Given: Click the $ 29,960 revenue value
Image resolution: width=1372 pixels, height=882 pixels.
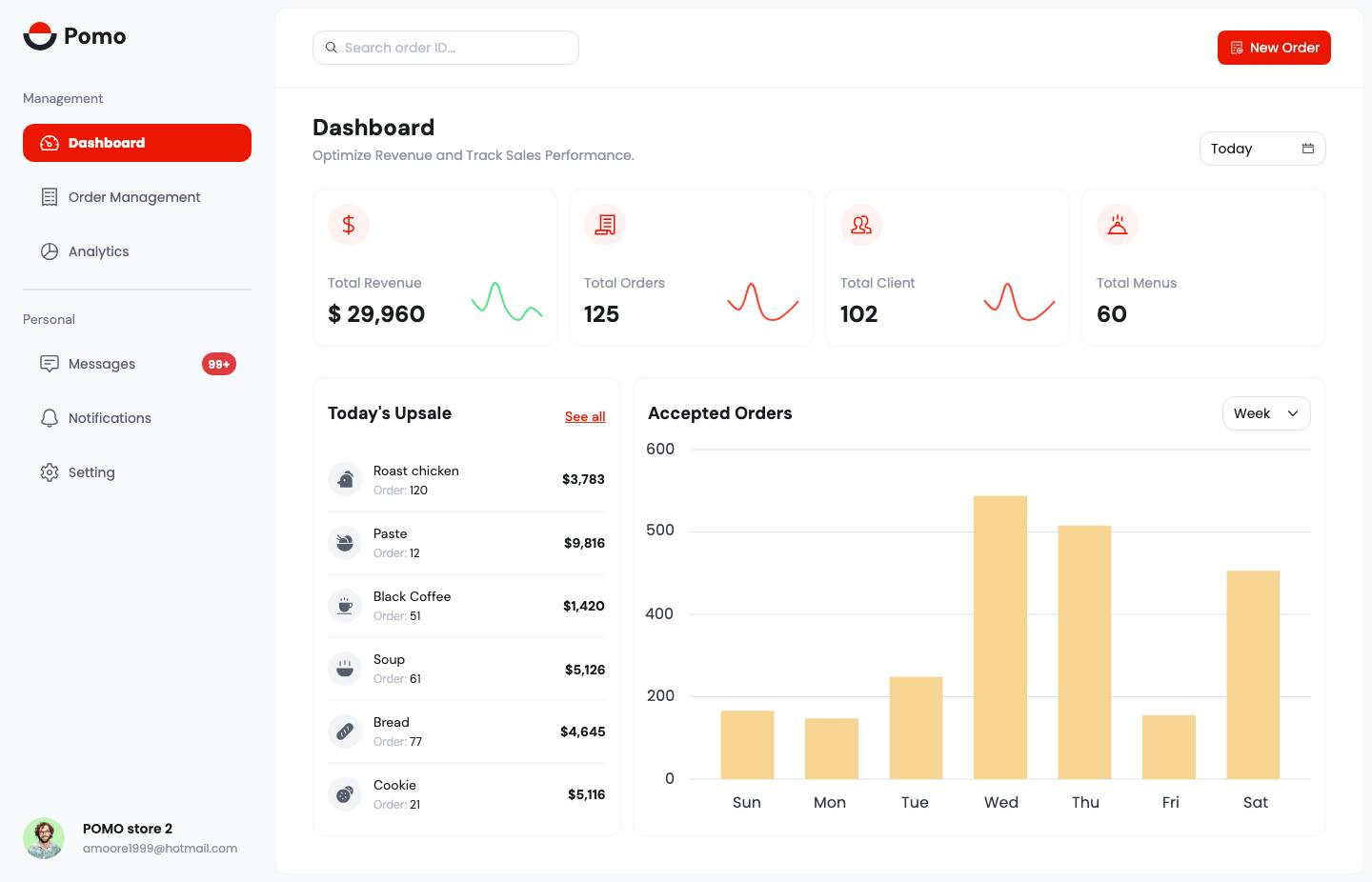Looking at the screenshot, I should pyautogui.click(x=376, y=314).
